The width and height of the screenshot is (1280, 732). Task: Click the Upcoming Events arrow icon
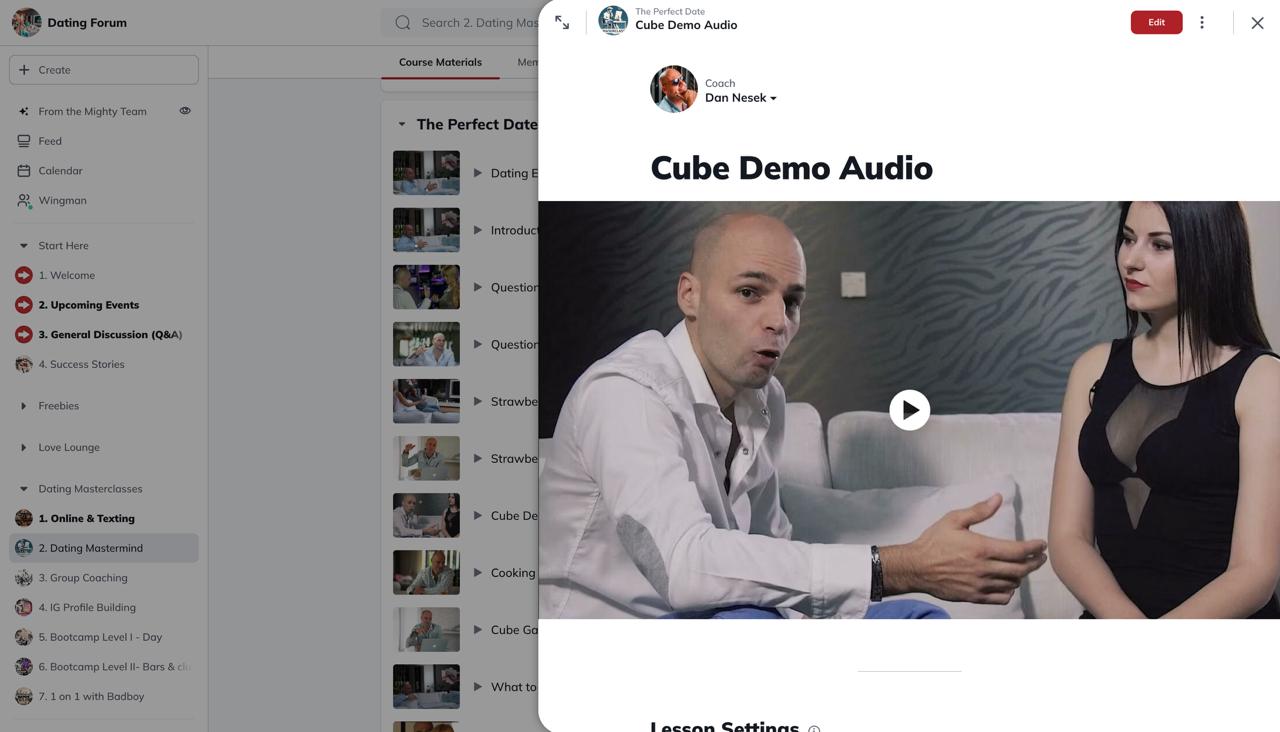[x=24, y=305]
